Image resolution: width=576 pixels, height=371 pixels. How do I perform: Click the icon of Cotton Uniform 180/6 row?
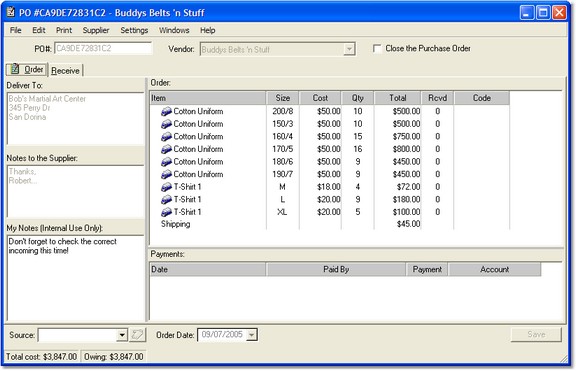pos(166,162)
